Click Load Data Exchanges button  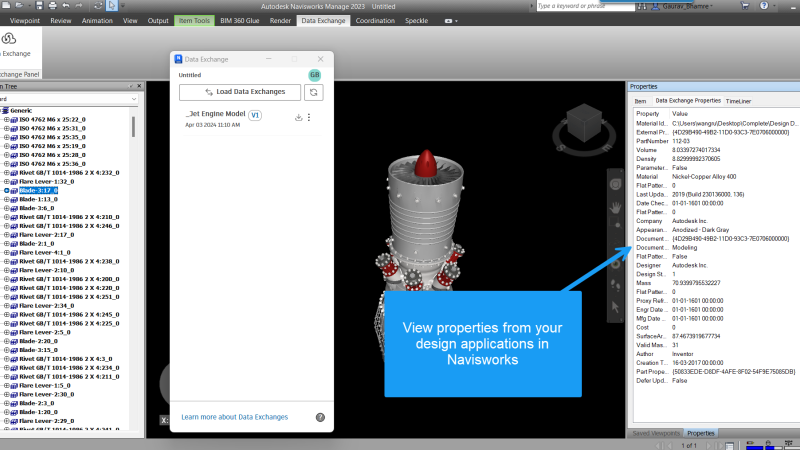click(x=240, y=92)
